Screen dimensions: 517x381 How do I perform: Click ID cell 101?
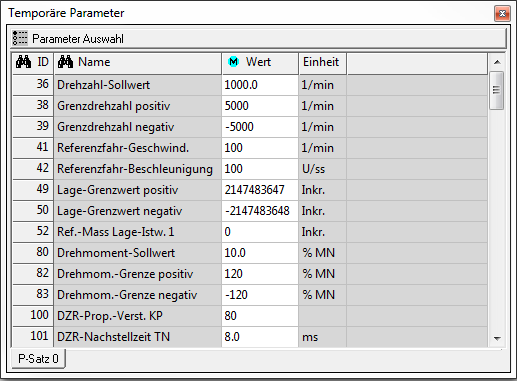(x=33, y=337)
